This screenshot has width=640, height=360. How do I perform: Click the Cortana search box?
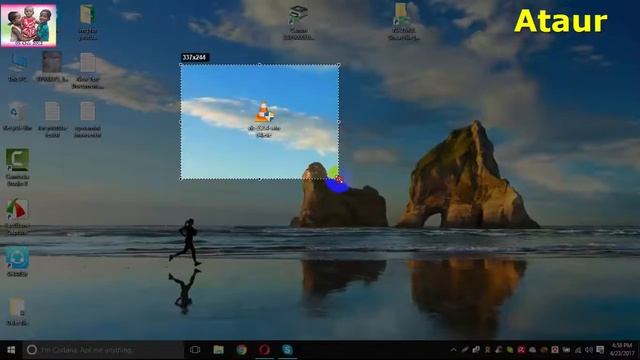click(103, 350)
